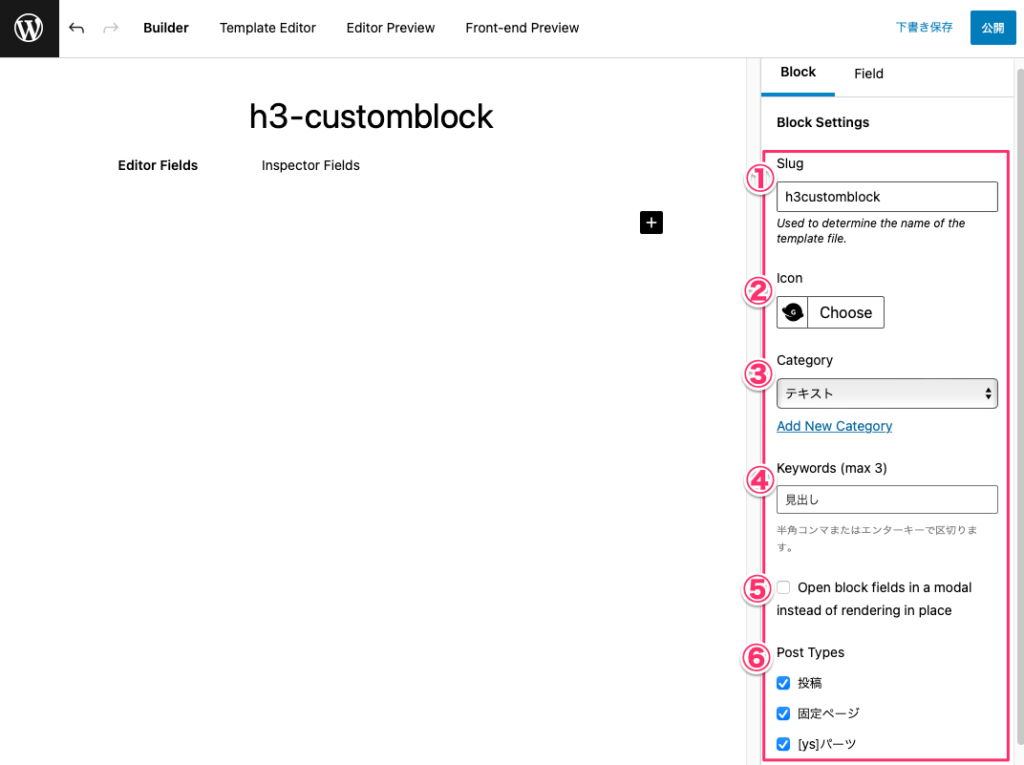Click the Slug input field
Screen dimensions: 1024x765
click(887, 197)
